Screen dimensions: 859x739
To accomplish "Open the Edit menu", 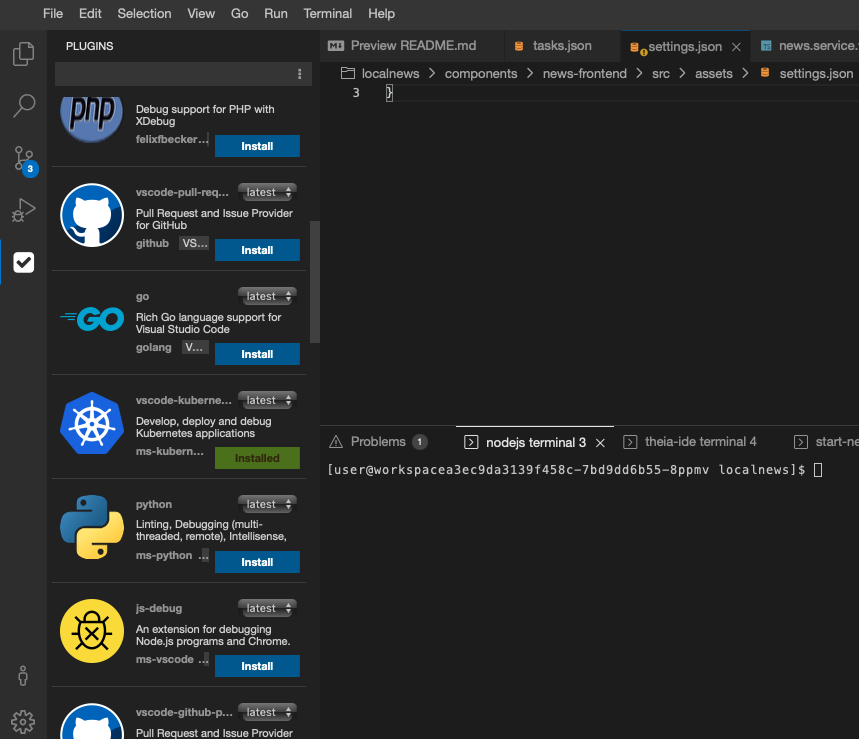I will (x=90, y=14).
